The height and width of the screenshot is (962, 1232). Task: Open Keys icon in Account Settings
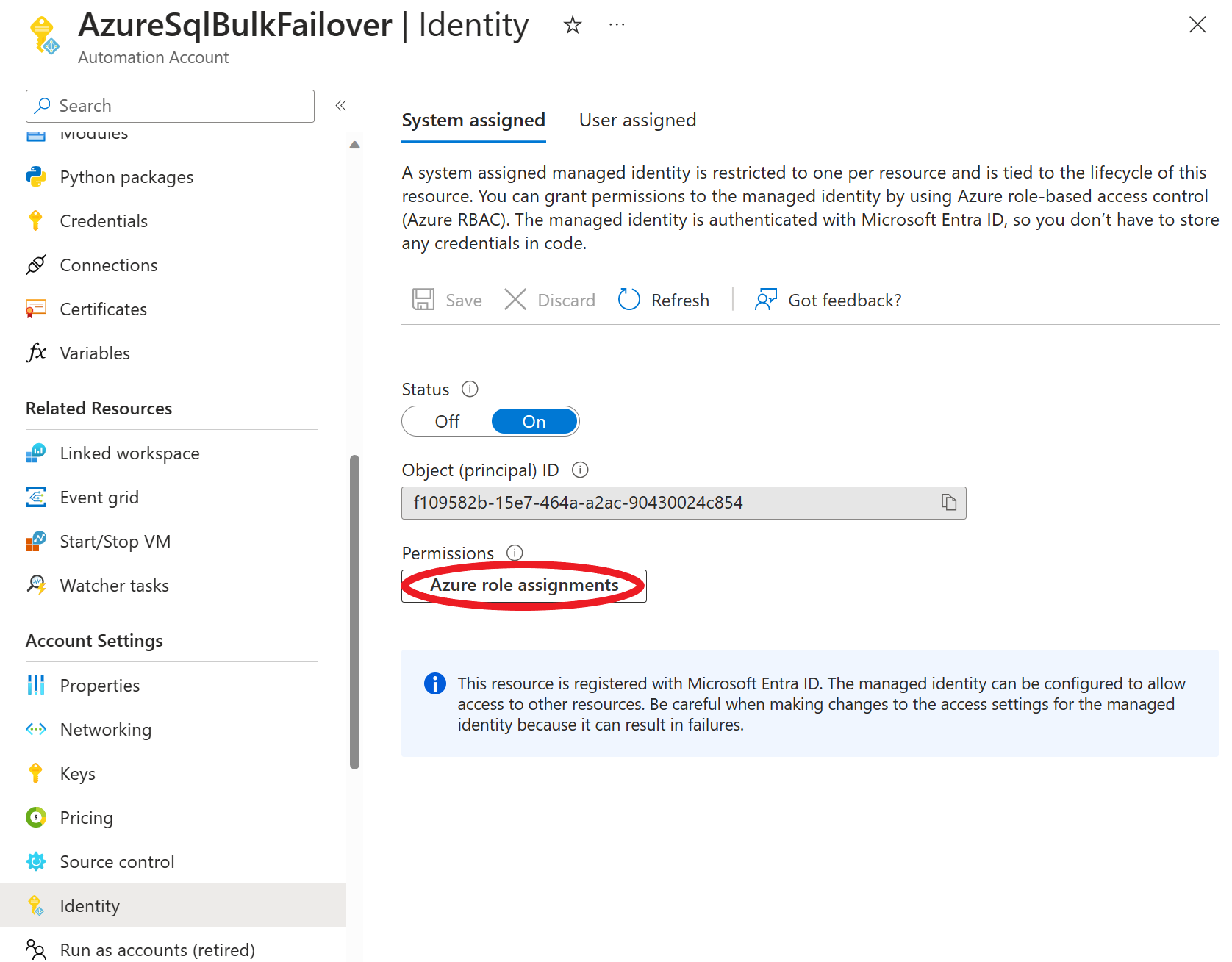(36, 774)
